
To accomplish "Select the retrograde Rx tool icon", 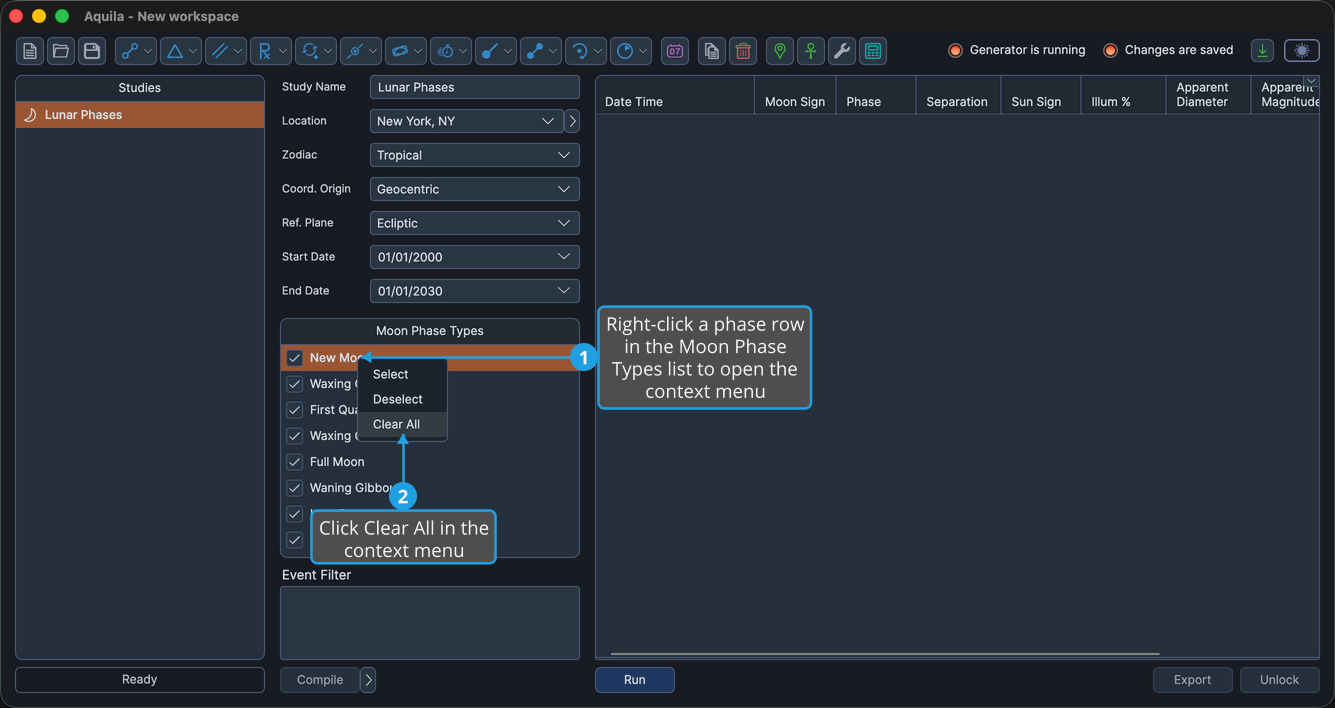I will (x=265, y=51).
